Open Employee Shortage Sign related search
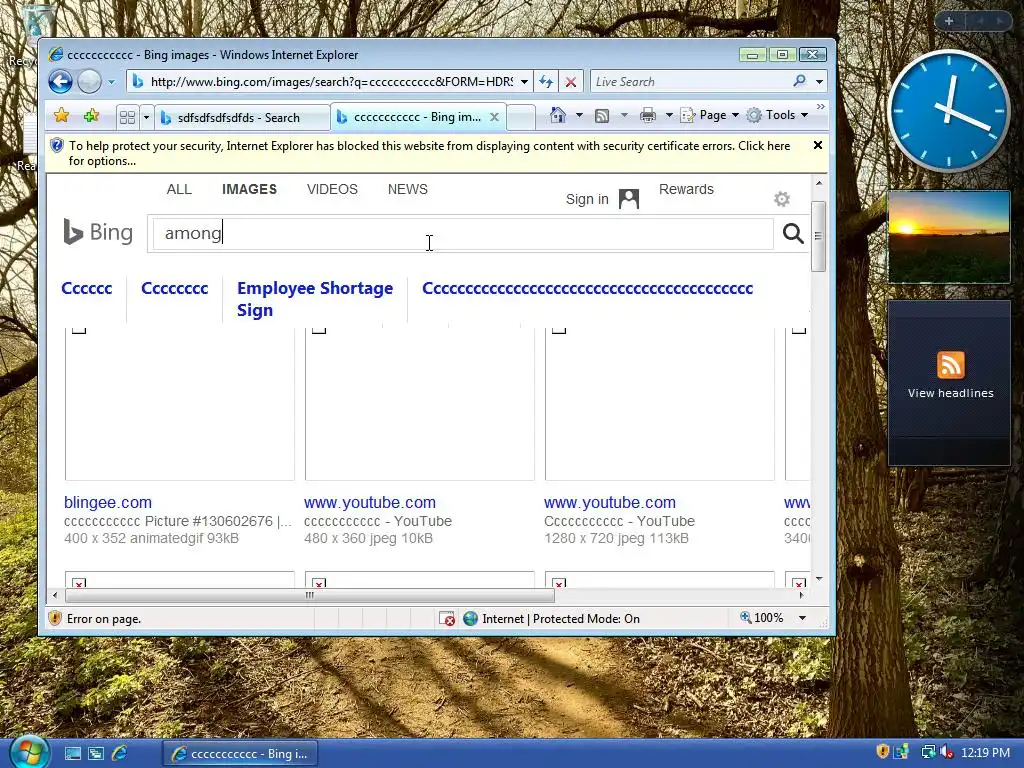This screenshot has height=768, width=1024. click(x=315, y=298)
